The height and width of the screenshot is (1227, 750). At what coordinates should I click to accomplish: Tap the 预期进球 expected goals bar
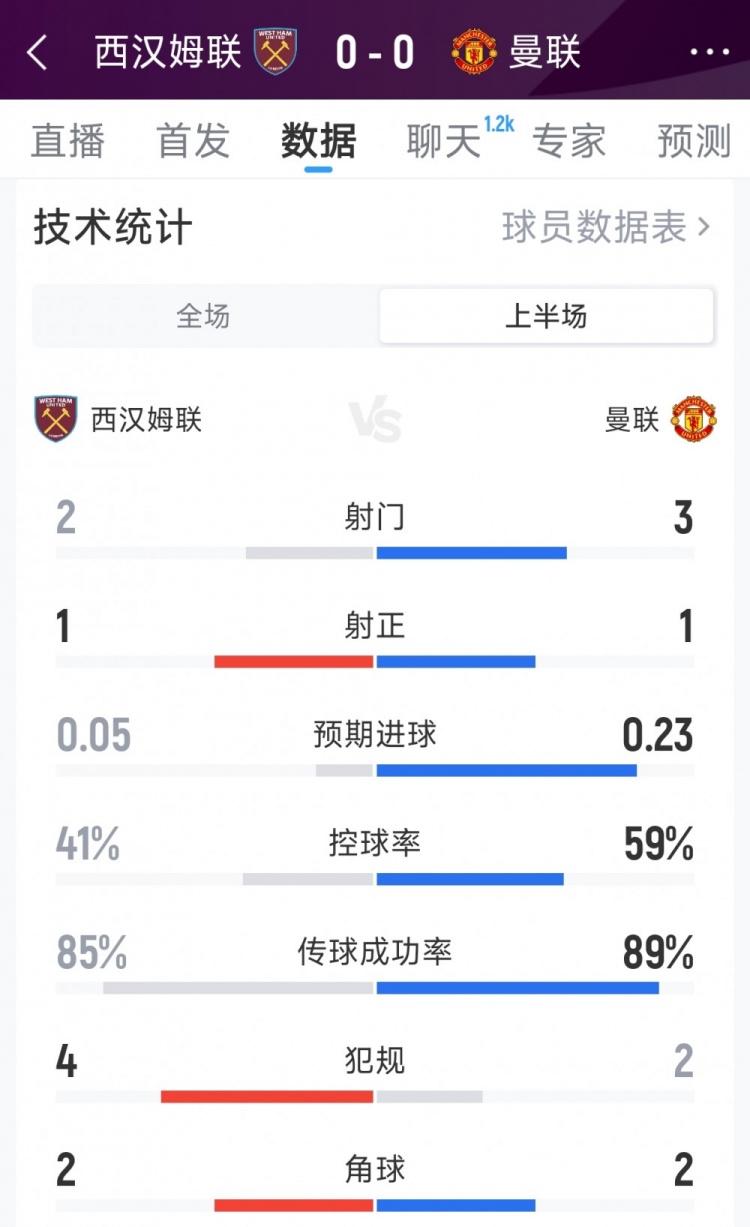[375, 770]
